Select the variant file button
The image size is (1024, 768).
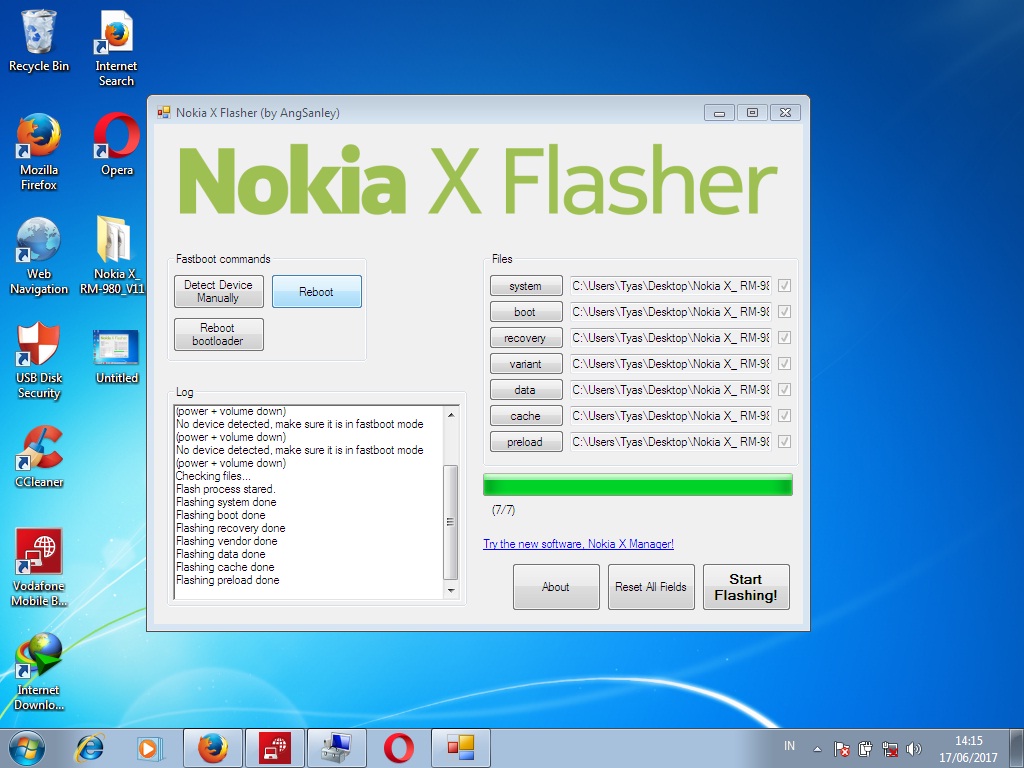pos(526,363)
